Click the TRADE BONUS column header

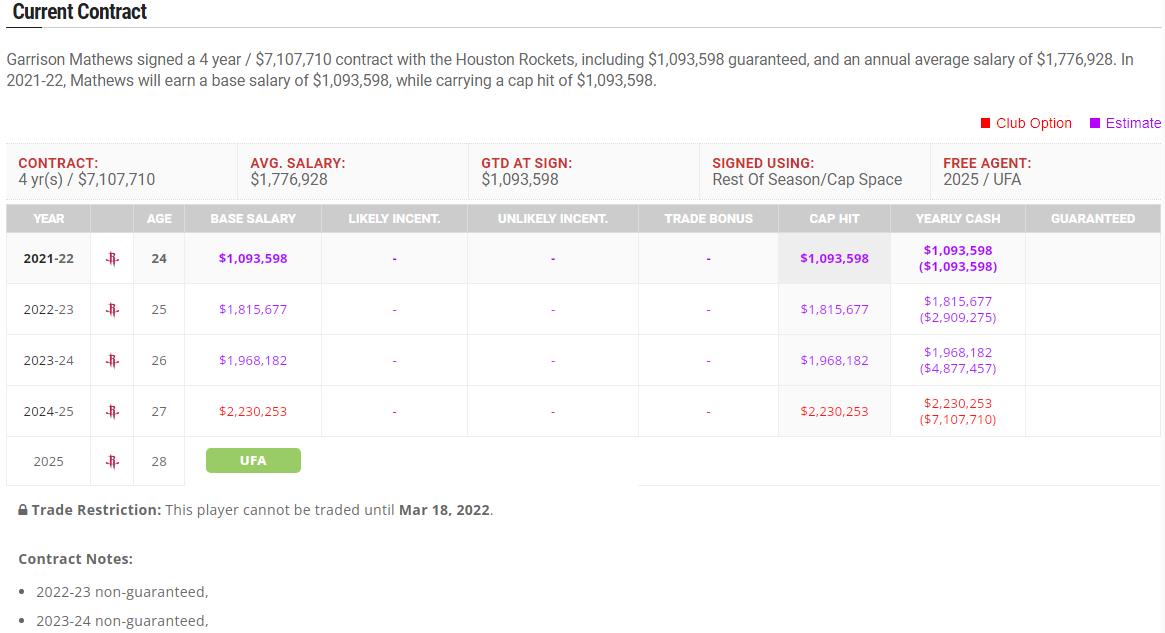[708, 218]
